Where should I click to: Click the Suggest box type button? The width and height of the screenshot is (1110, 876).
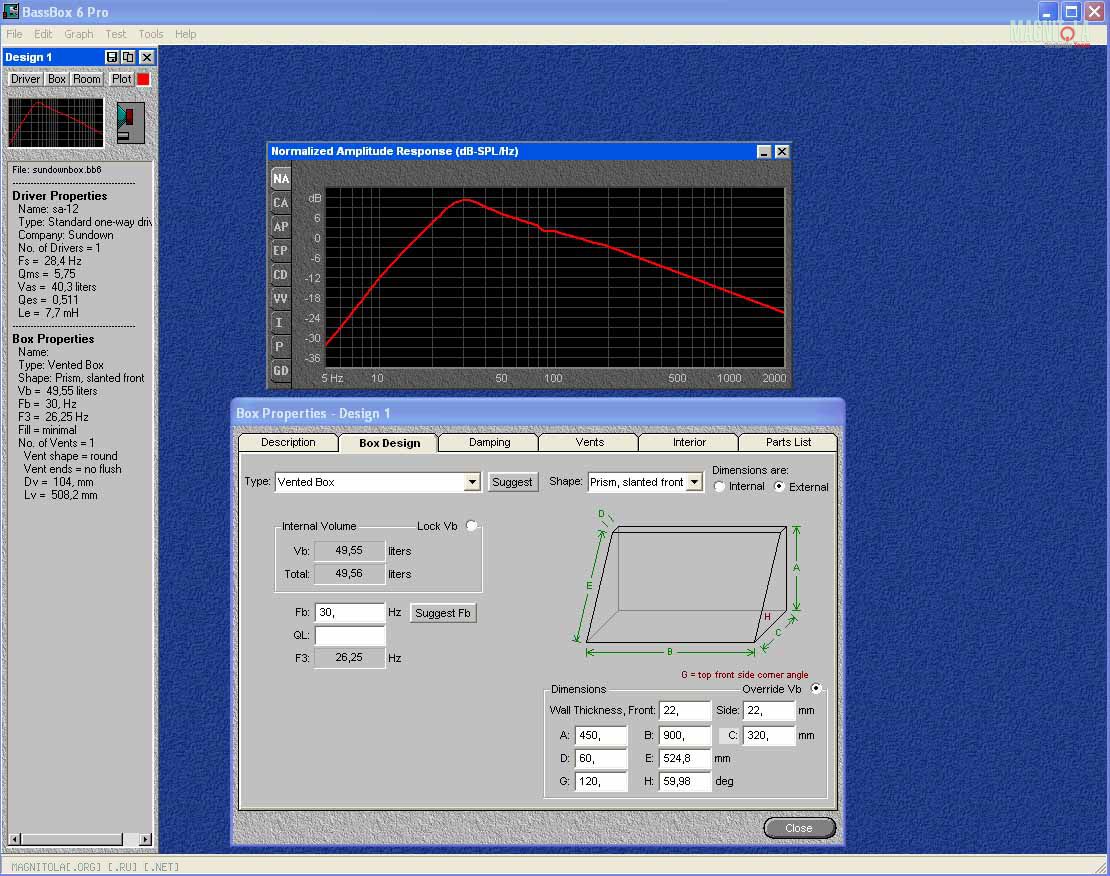point(512,482)
